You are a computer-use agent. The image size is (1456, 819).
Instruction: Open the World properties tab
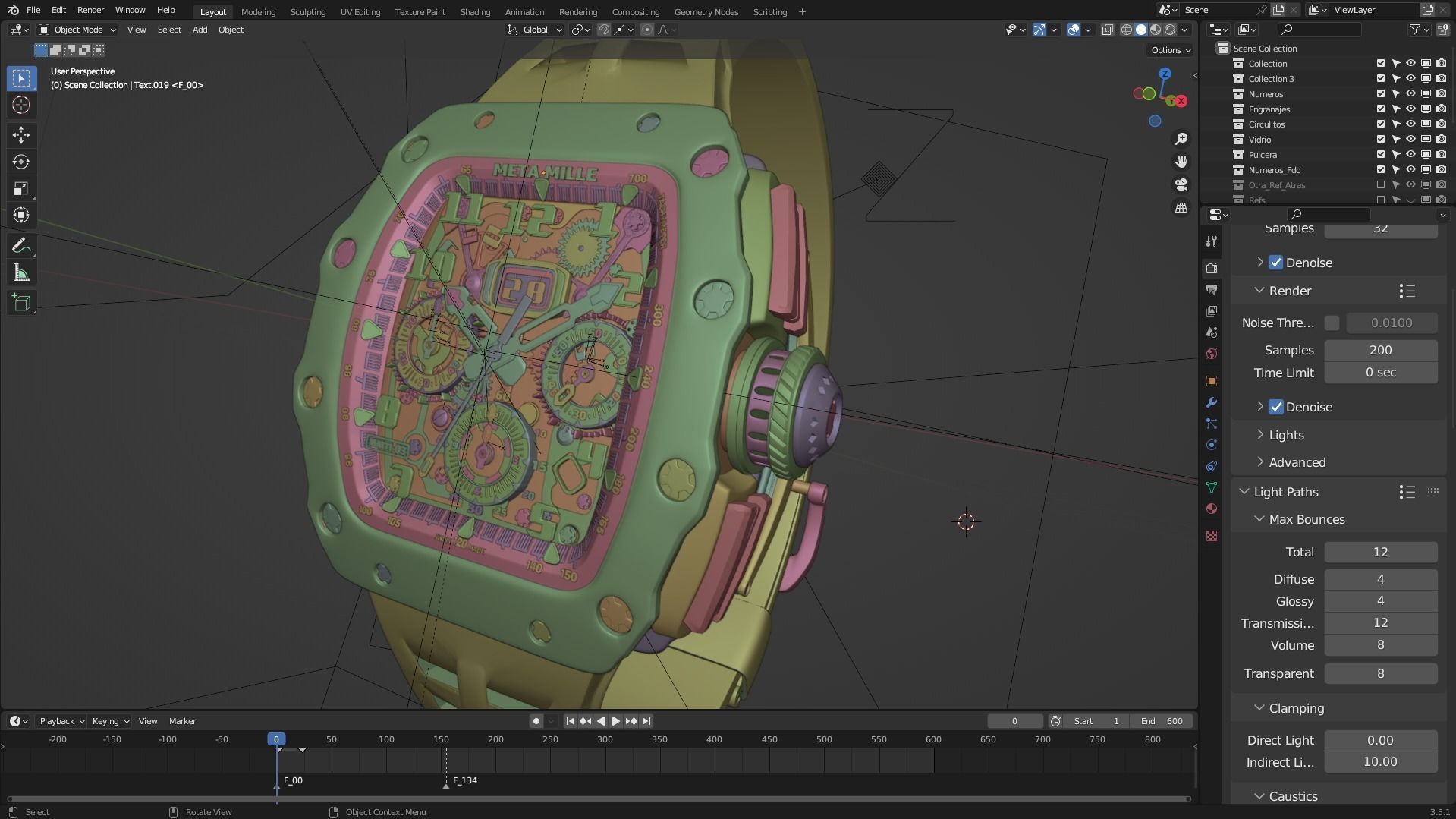coord(1212,354)
